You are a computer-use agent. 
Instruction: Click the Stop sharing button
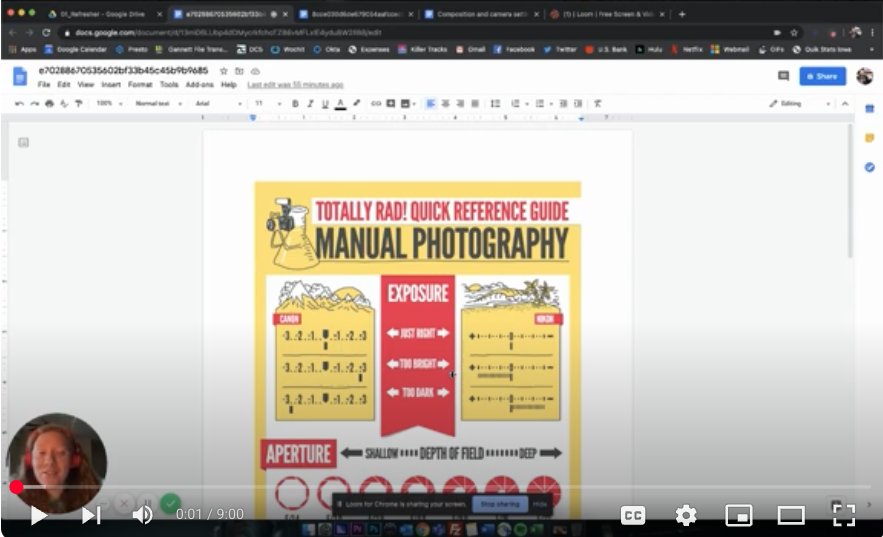click(x=499, y=504)
